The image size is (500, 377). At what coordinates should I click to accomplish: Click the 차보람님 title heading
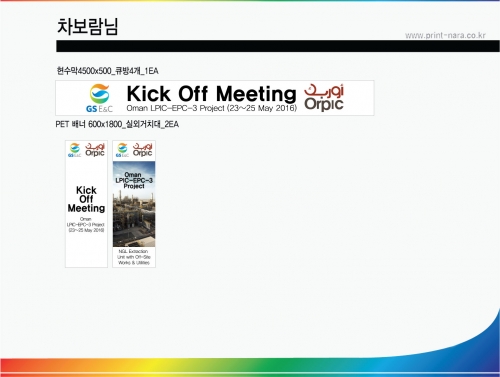(x=87, y=26)
